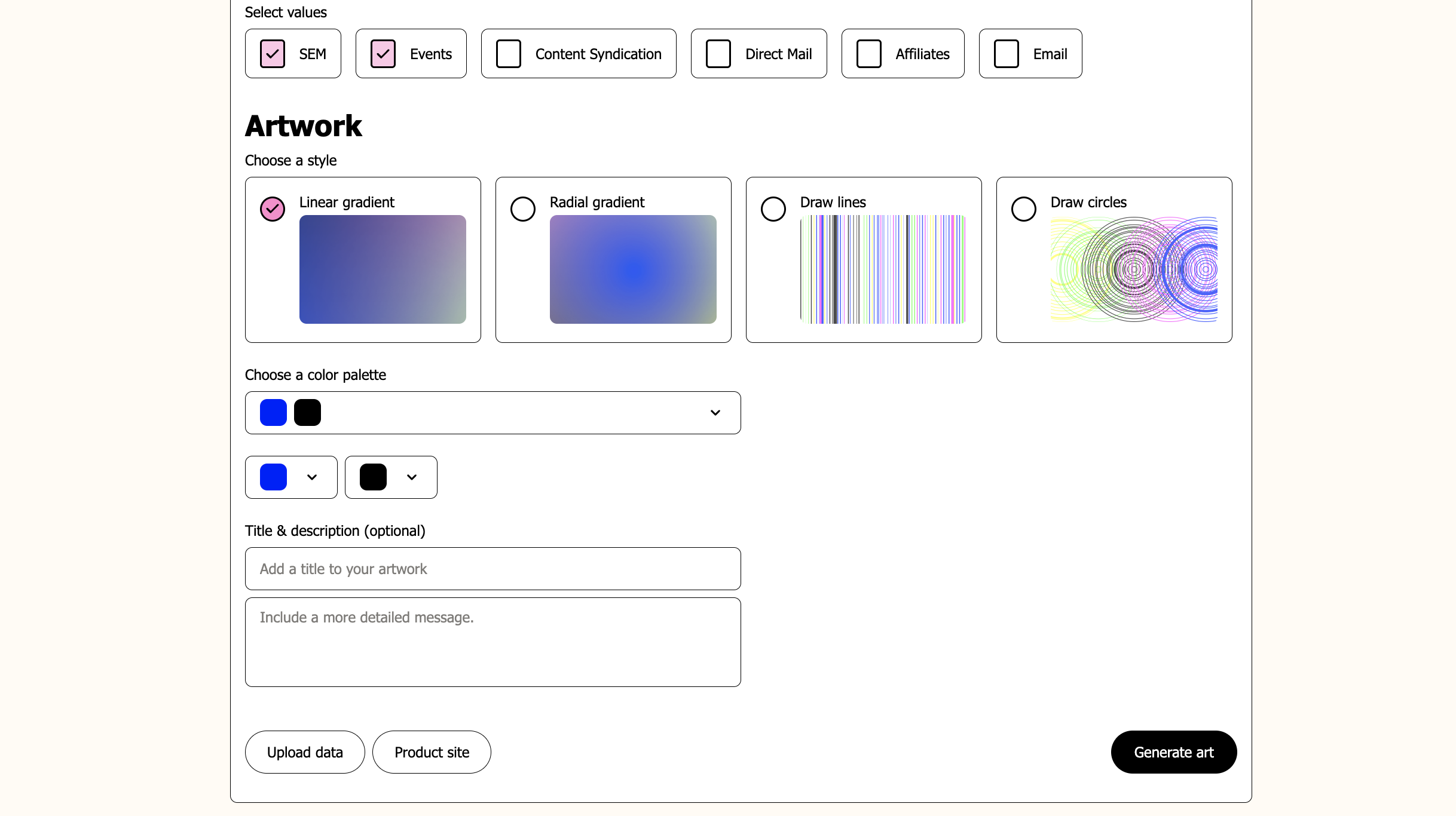Click the Draw circles preview image
1456x816 pixels.
[x=1134, y=269]
